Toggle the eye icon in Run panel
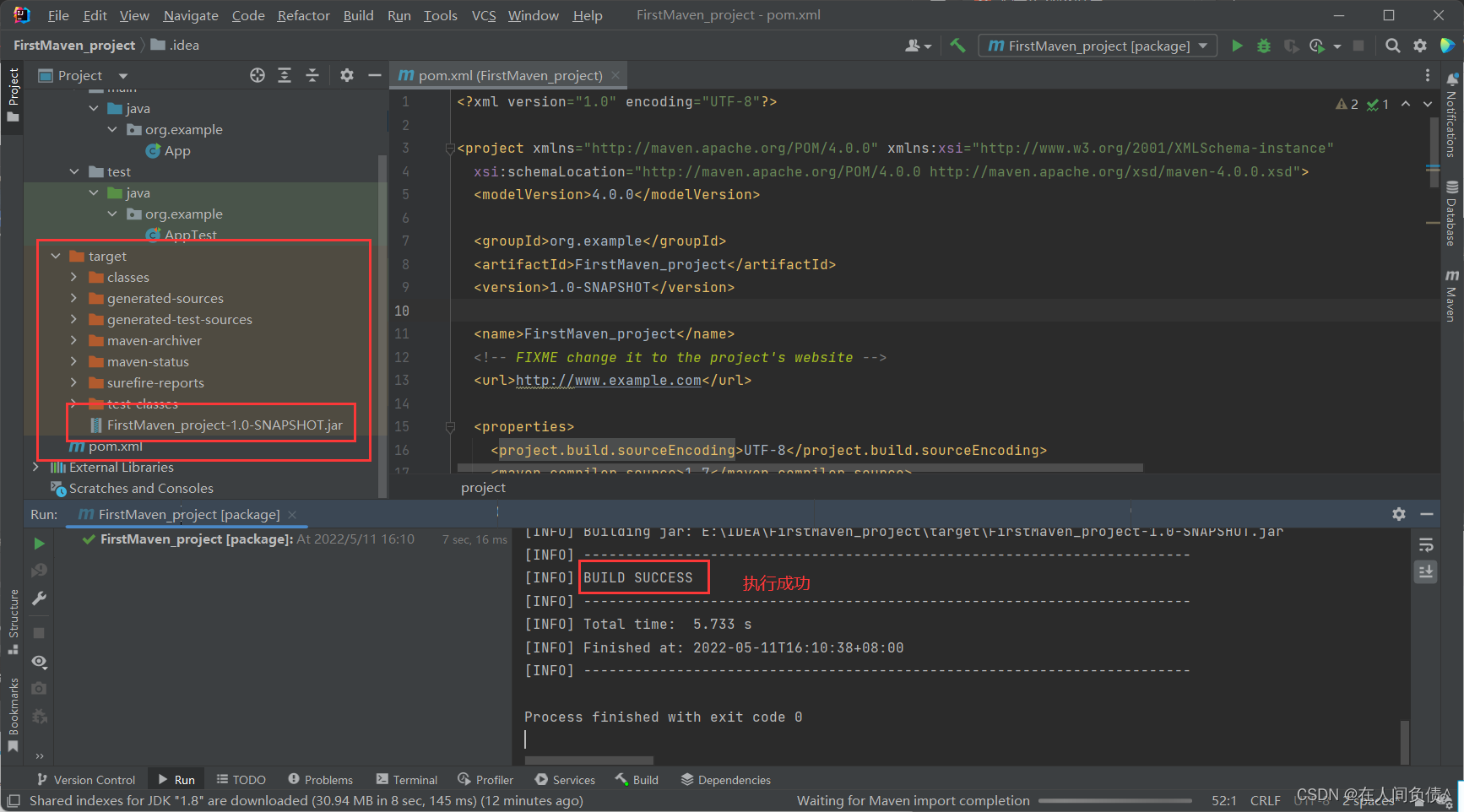 click(39, 661)
